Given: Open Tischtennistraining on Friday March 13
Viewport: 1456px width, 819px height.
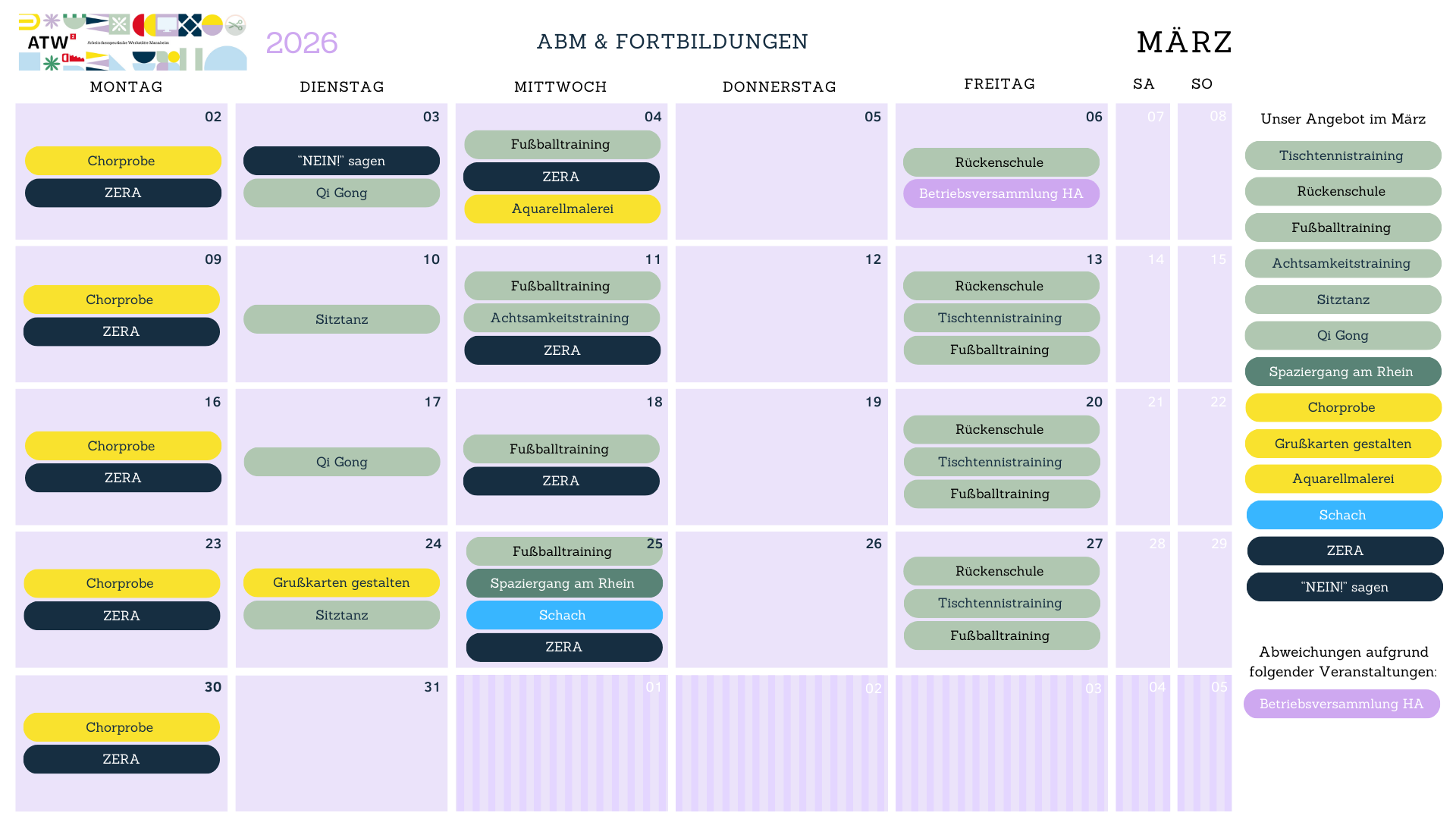Looking at the screenshot, I should [1001, 318].
